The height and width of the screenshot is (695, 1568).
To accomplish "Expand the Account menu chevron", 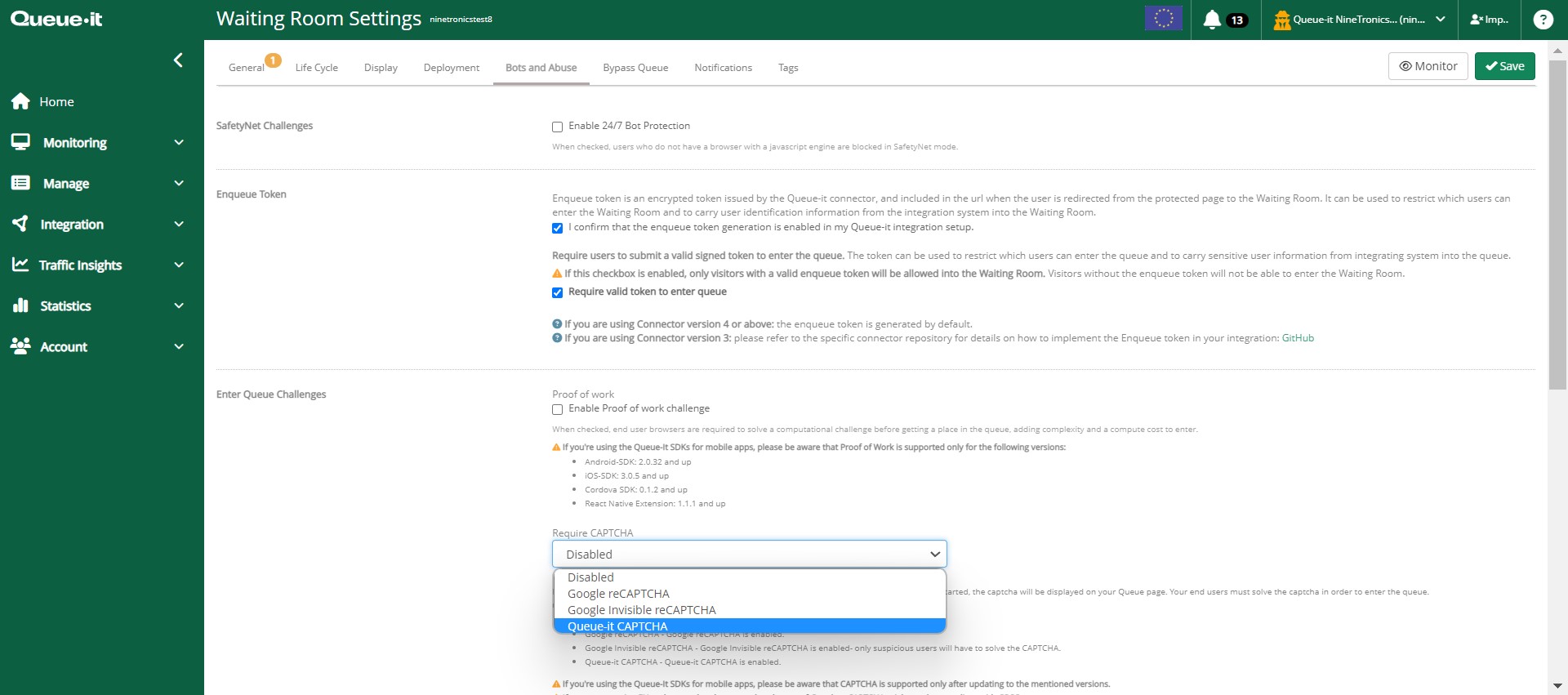I will pos(179,346).
